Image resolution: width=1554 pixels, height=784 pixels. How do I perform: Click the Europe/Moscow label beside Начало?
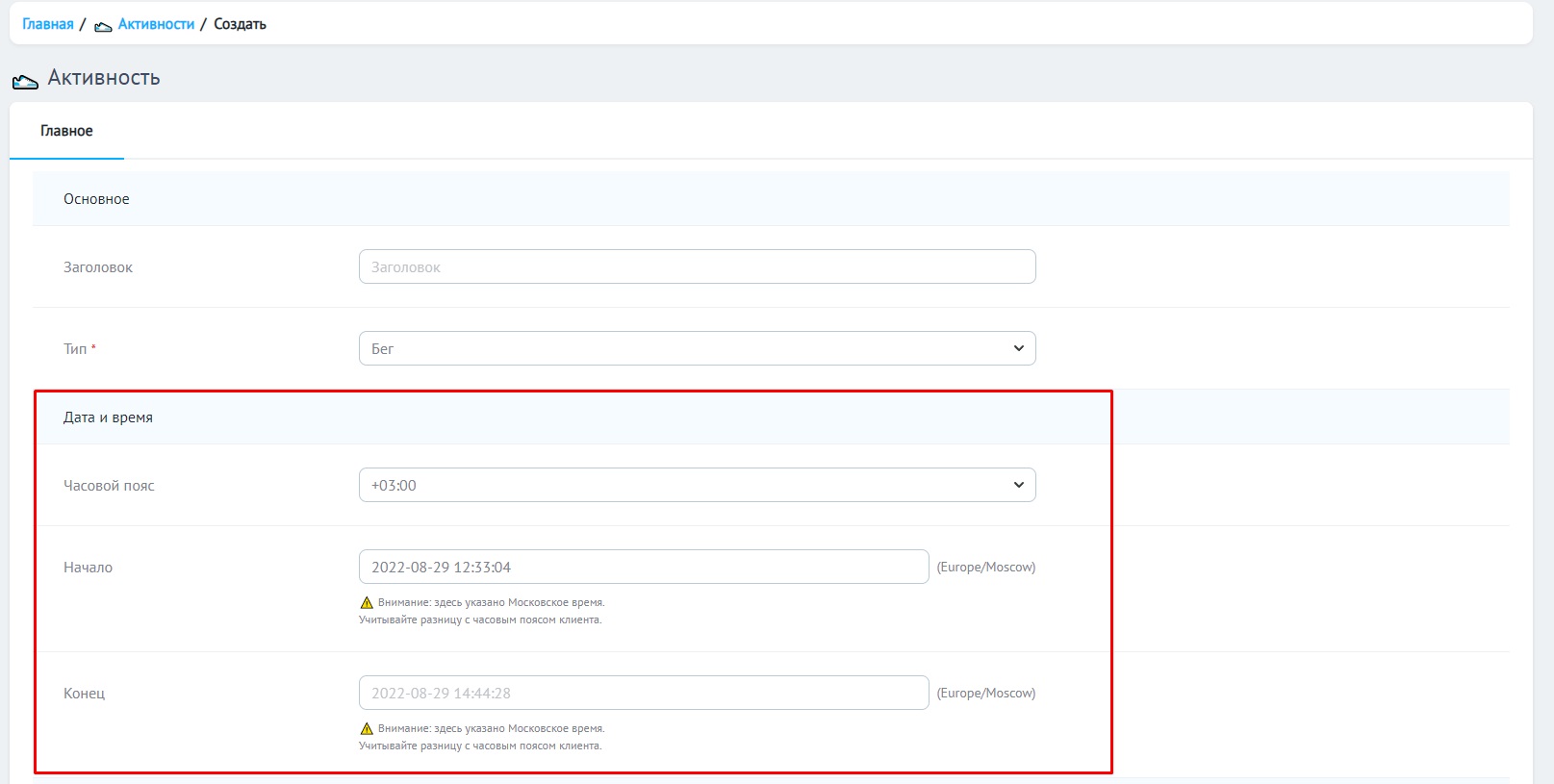[x=985, y=568]
